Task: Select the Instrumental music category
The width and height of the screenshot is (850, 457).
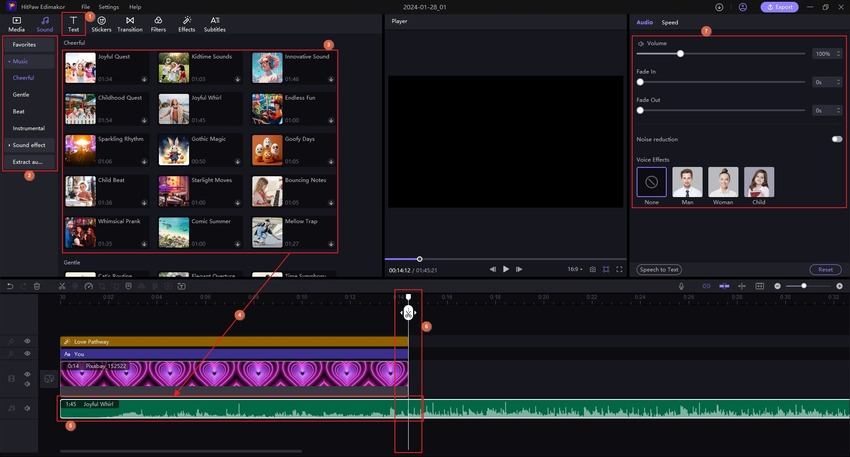Action: [29, 128]
